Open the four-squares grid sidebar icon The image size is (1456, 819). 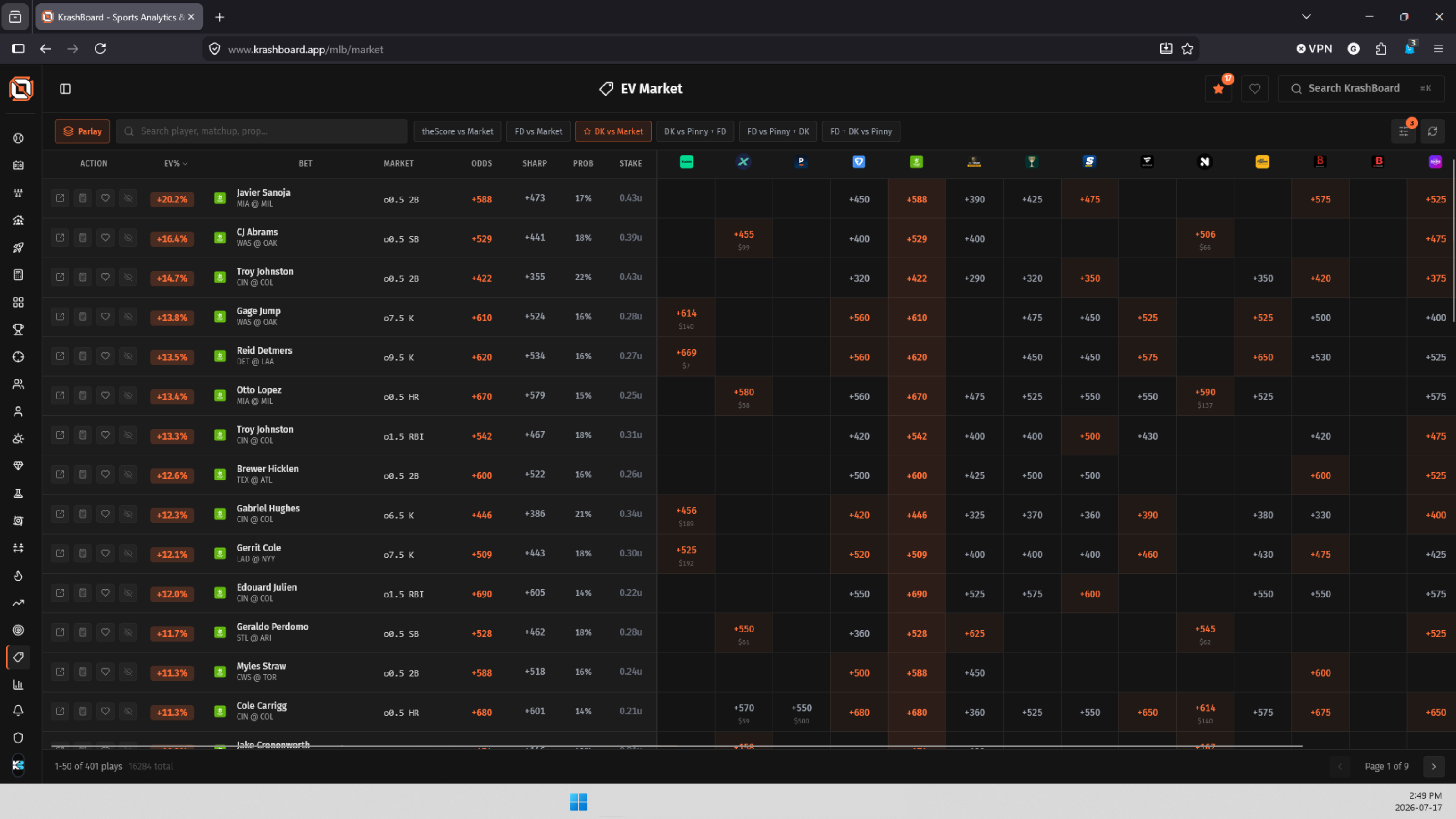[x=18, y=302]
